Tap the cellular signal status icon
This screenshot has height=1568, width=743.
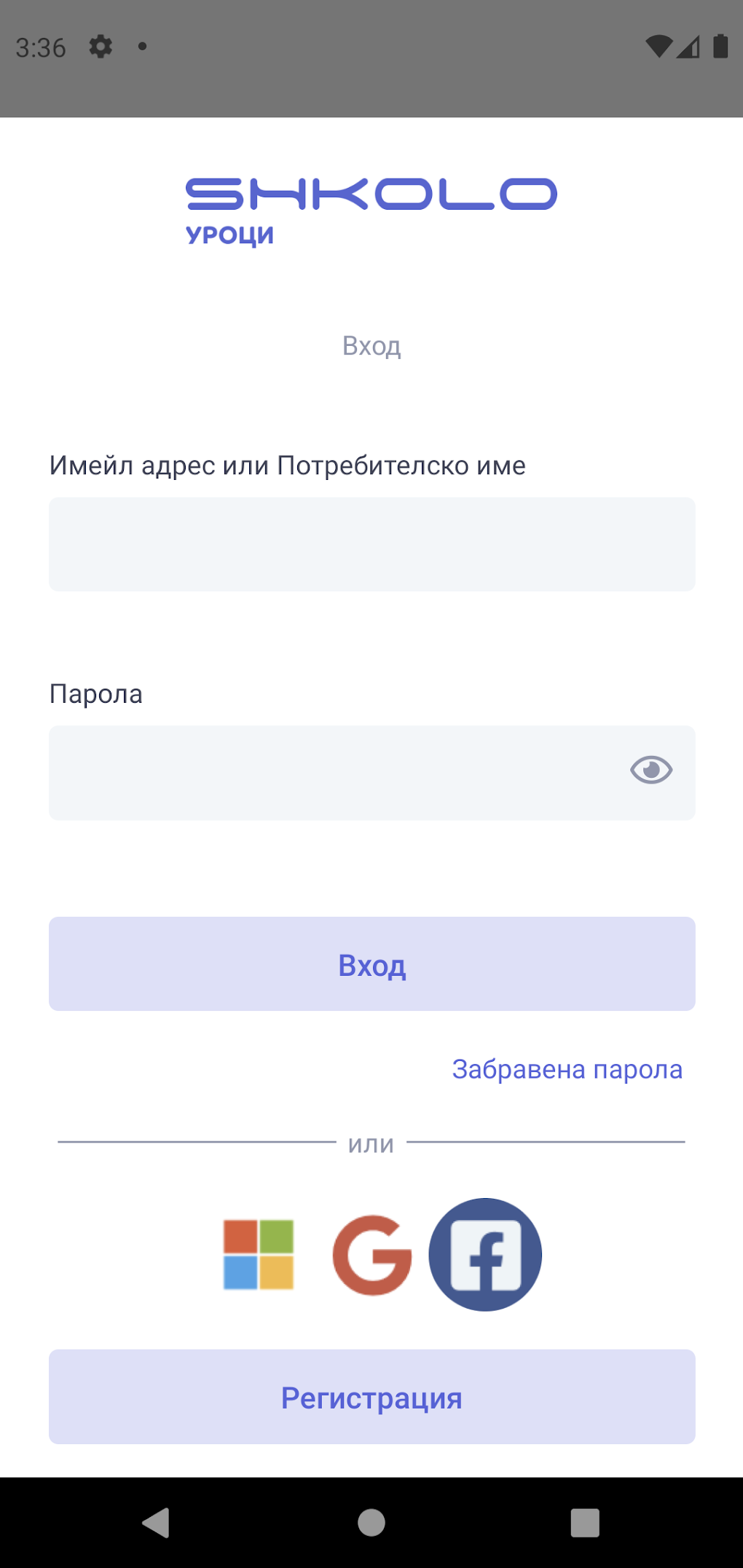click(x=689, y=47)
